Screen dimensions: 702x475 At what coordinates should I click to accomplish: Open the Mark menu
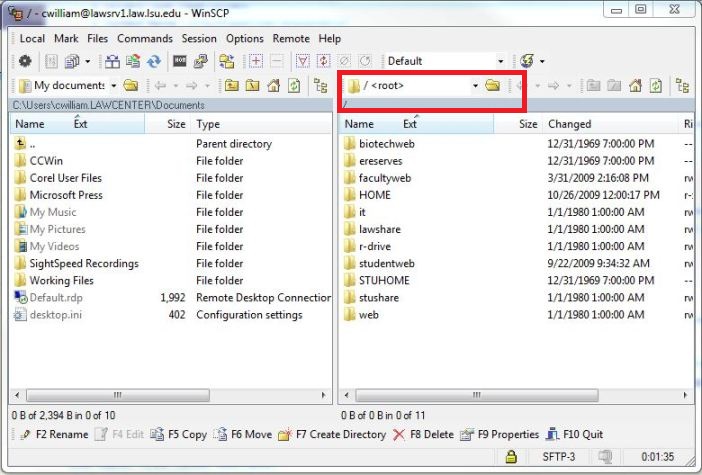tap(66, 39)
